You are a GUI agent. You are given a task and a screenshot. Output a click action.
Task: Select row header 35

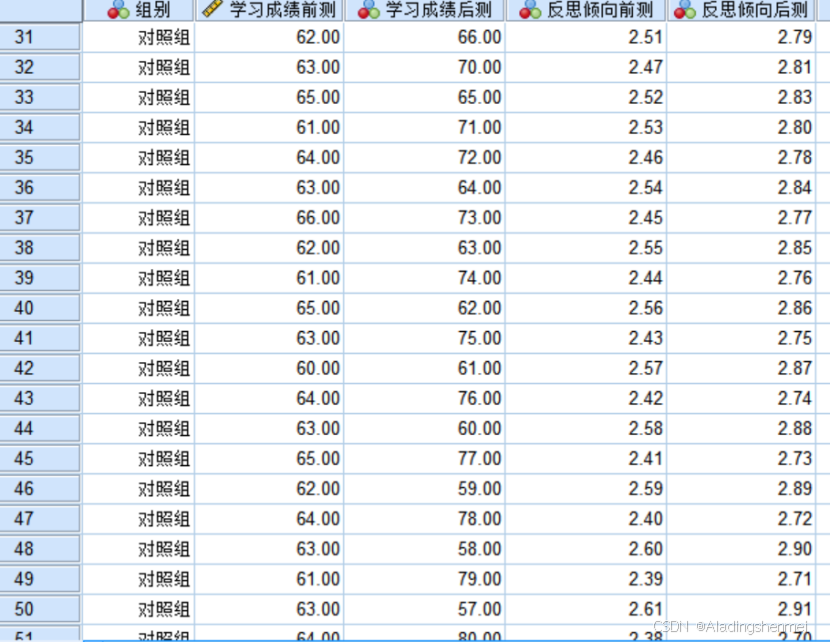click(x=40, y=158)
